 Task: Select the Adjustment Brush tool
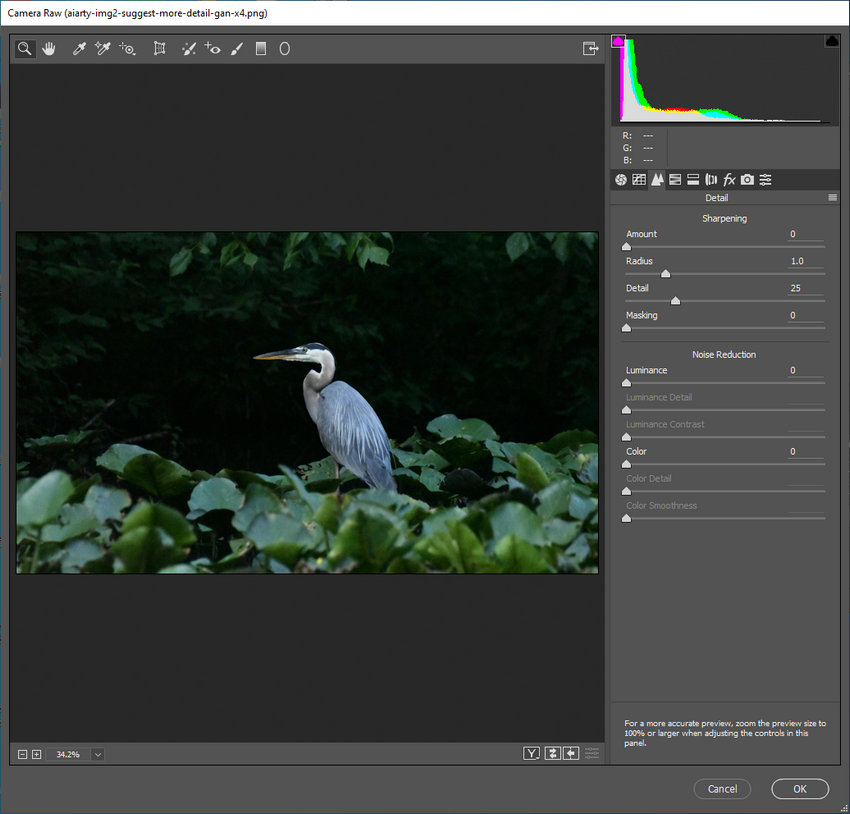pos(237,48)
